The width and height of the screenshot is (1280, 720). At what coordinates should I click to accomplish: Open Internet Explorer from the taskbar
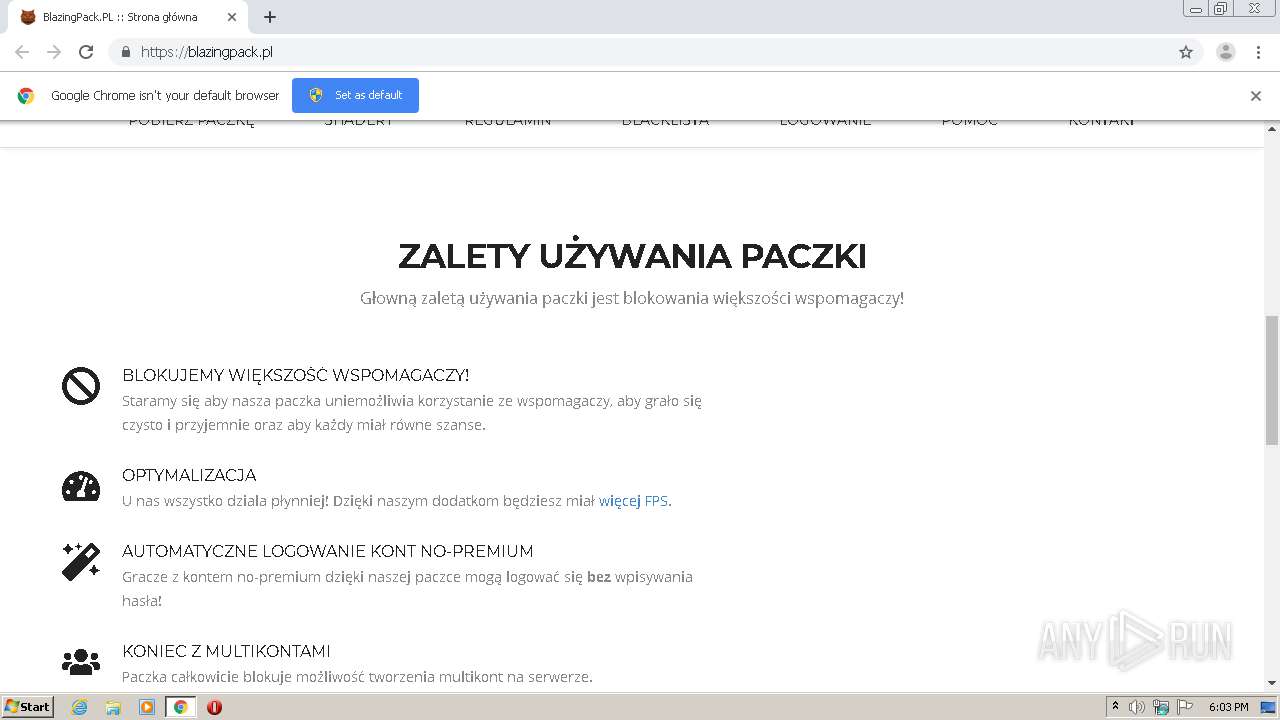point(80,707)
